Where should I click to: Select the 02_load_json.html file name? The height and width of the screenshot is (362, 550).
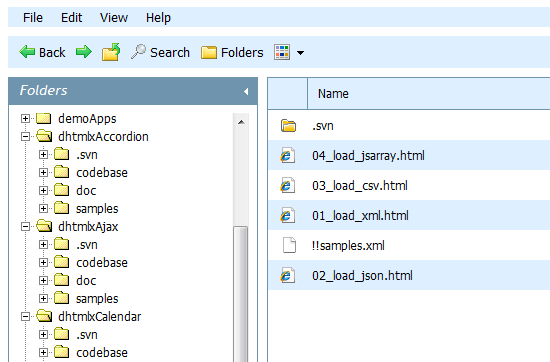(362, 276)
